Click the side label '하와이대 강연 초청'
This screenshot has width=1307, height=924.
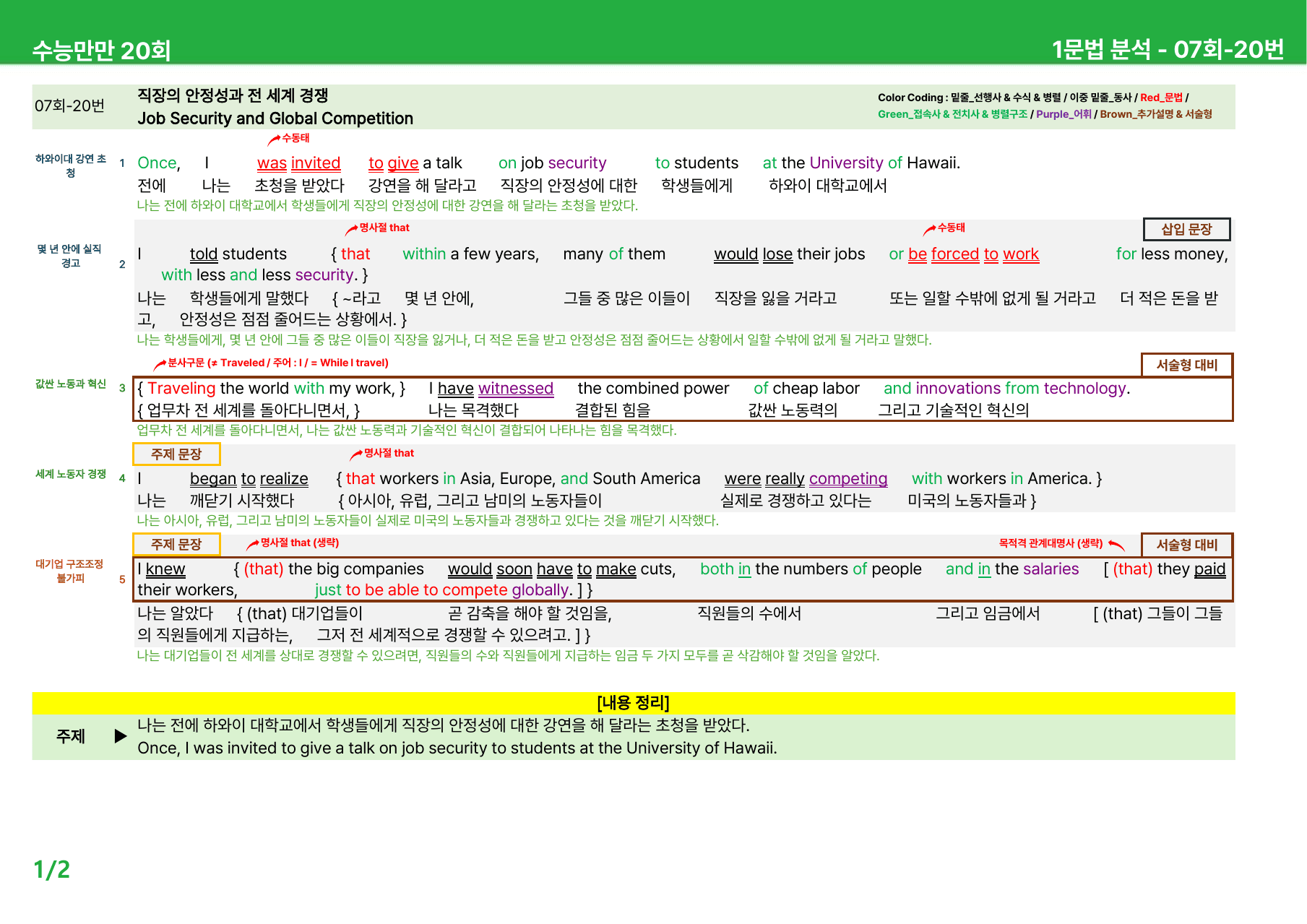71,165
